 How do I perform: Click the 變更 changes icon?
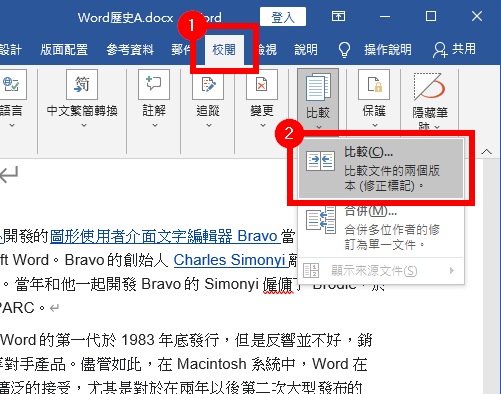pos(262,85)
